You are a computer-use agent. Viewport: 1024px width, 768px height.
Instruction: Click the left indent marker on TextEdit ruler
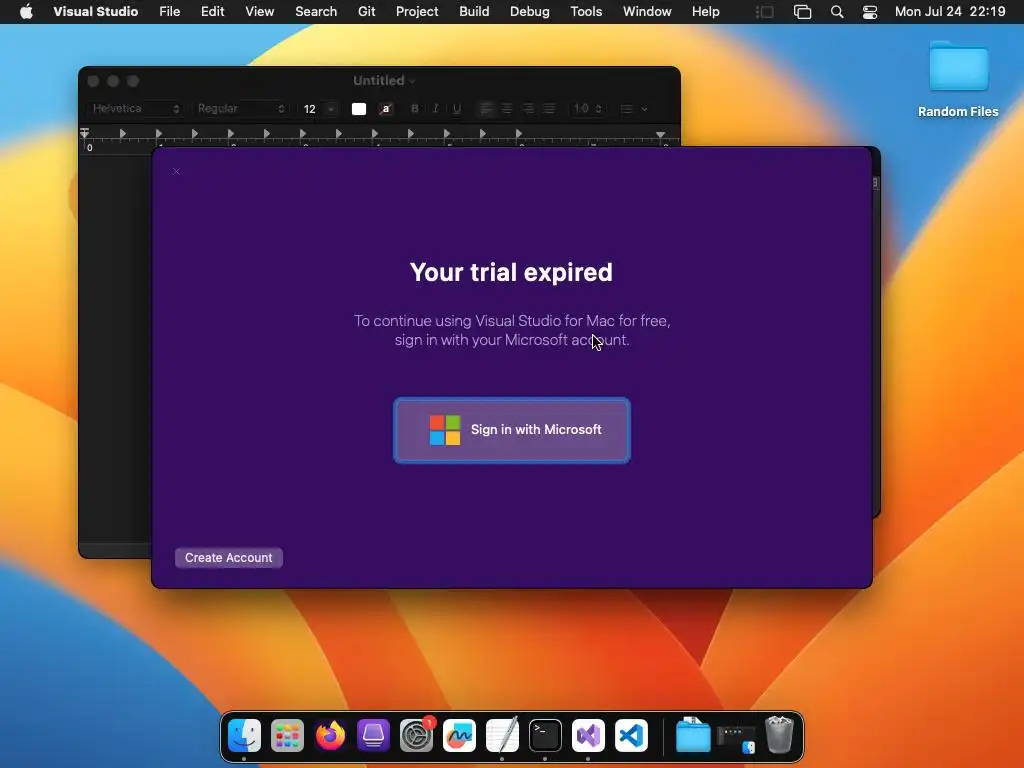[84, 134]
